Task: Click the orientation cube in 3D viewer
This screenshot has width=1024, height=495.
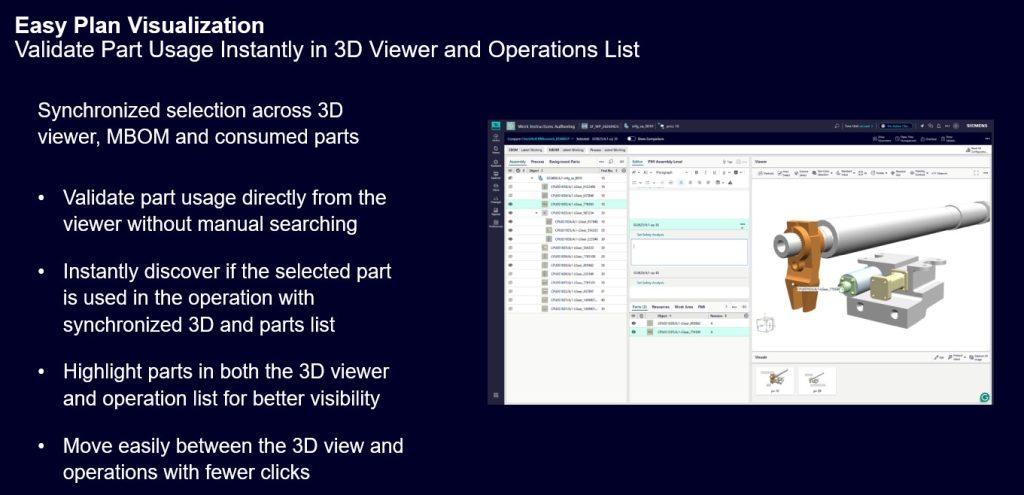Action: [765, 326]
